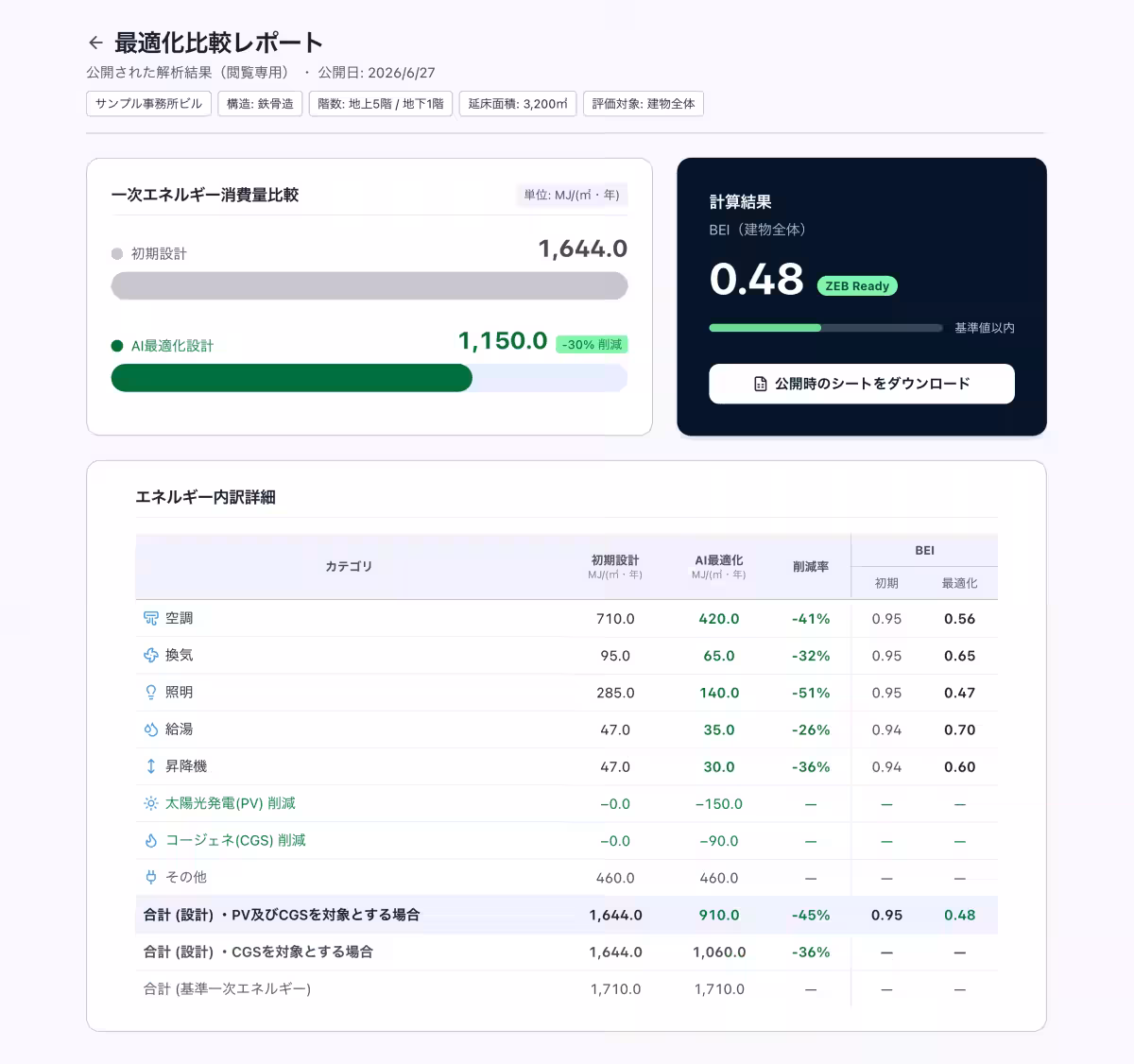
Task: Click the 延床面積: 3,200㎡ tag
Action: click(x=518, y=104)
